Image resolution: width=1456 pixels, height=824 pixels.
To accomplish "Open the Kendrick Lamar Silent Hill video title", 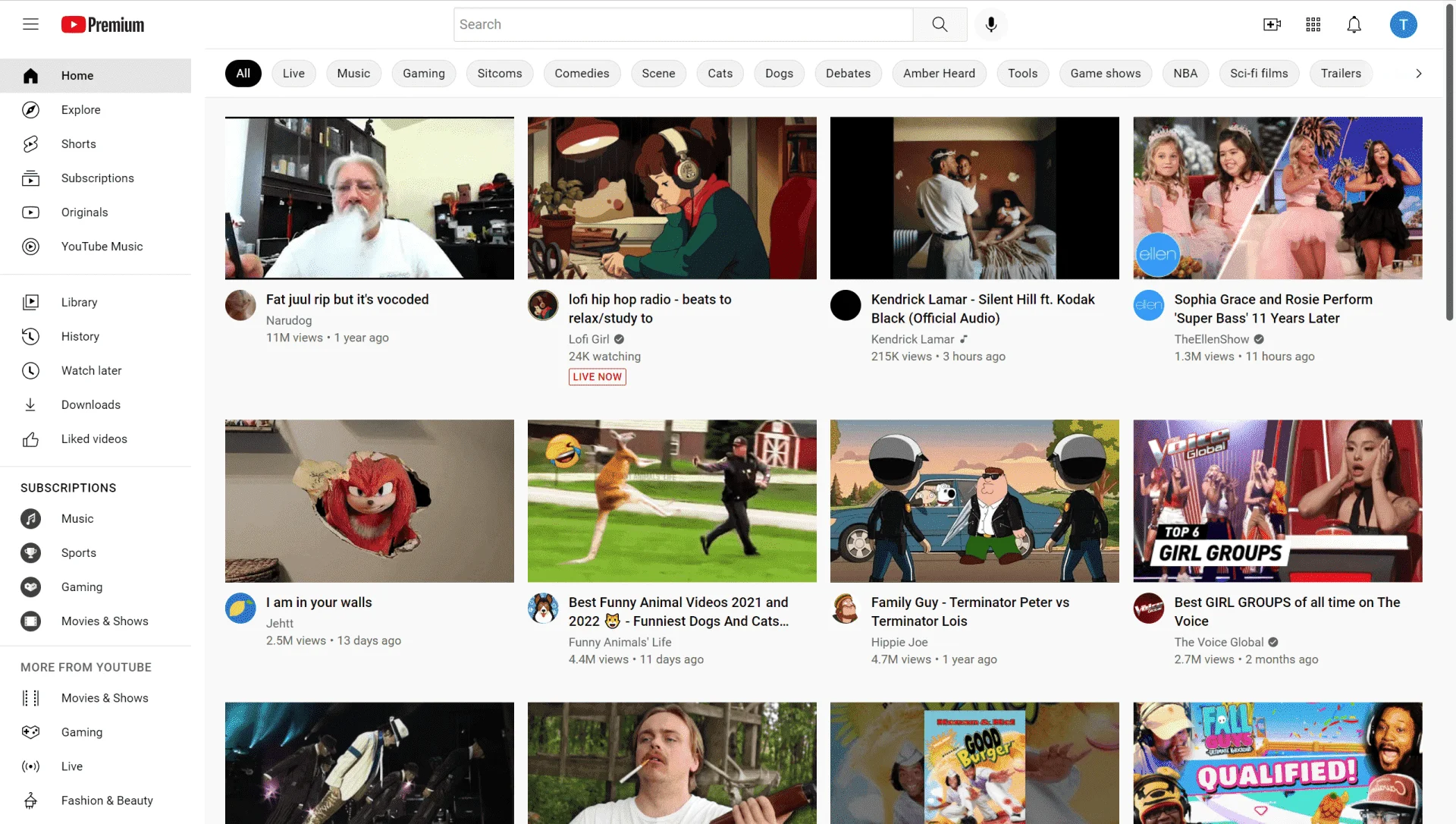I will [x=983, y=309].
